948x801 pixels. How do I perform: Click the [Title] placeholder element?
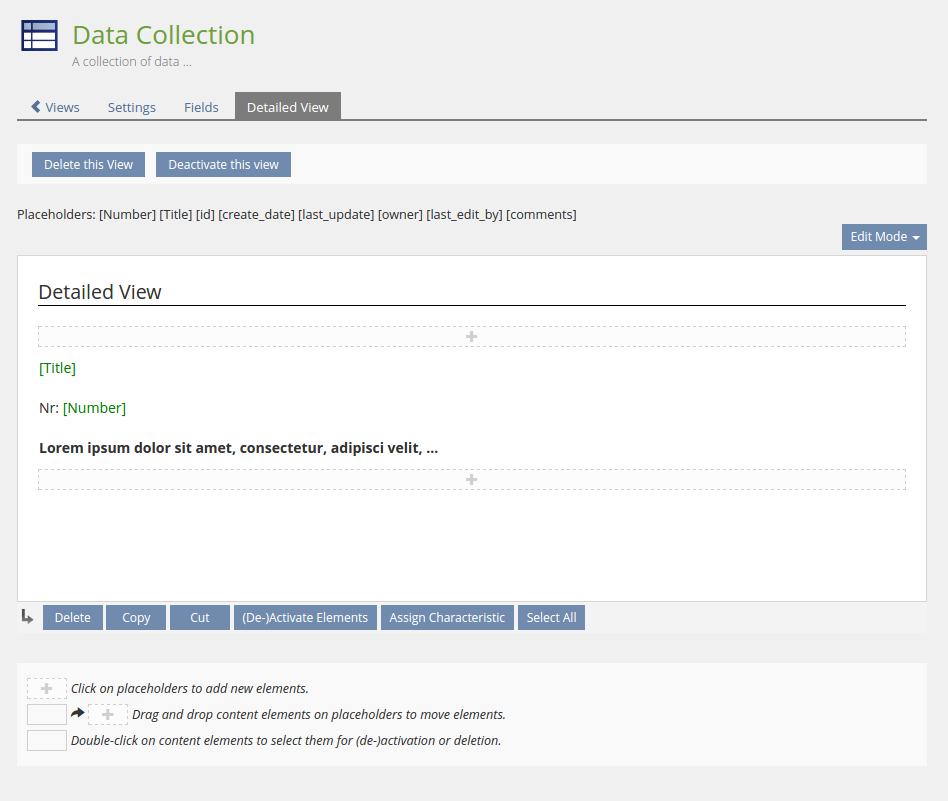point(58,368)
